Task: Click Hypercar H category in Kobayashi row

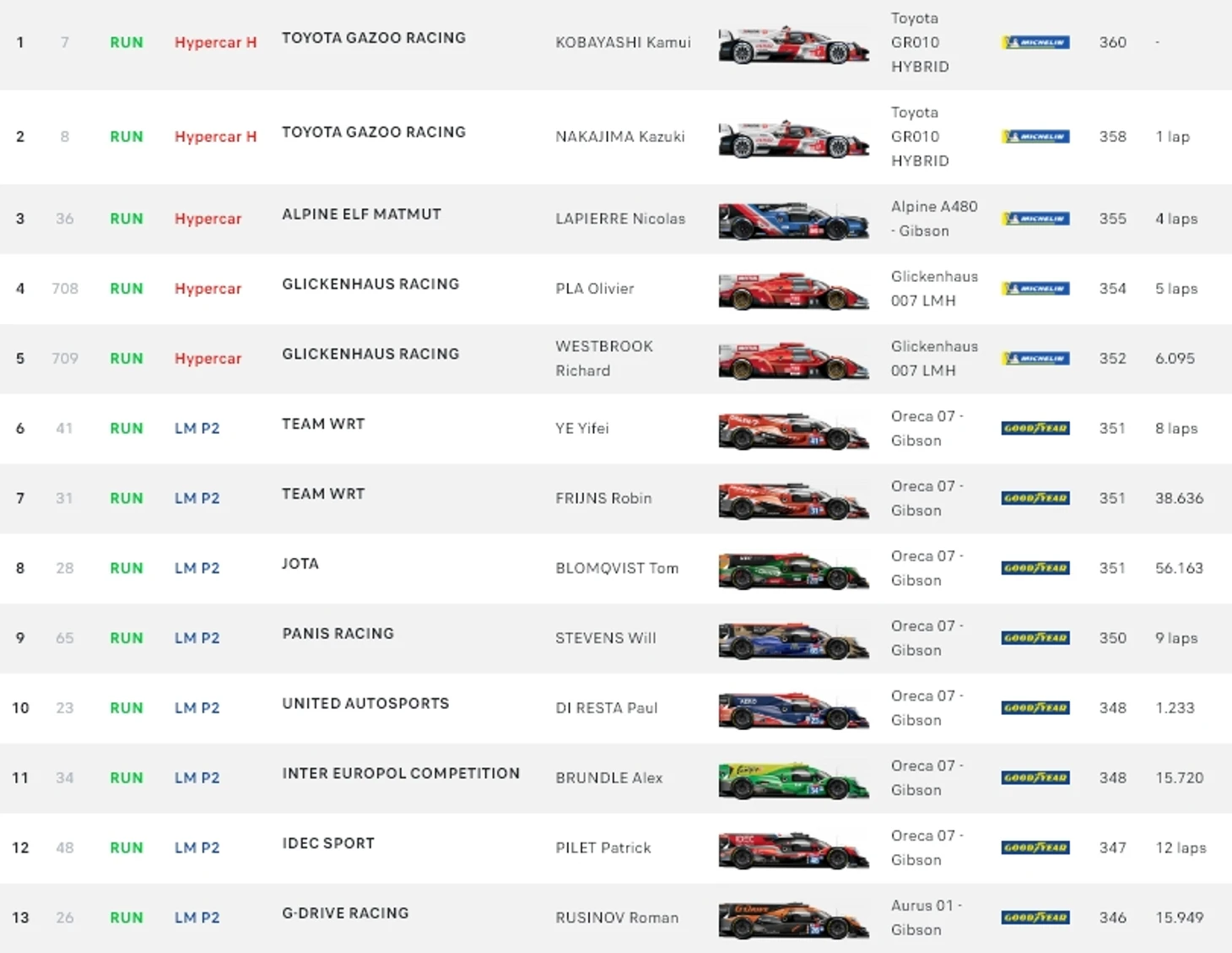Action: point(215,42)
